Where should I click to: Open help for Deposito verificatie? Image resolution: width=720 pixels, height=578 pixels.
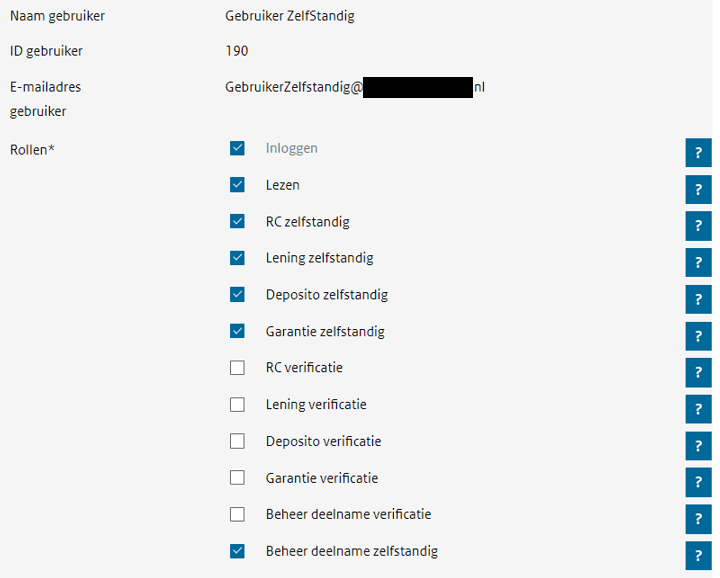pyautogui.click(x=698, y=446)
